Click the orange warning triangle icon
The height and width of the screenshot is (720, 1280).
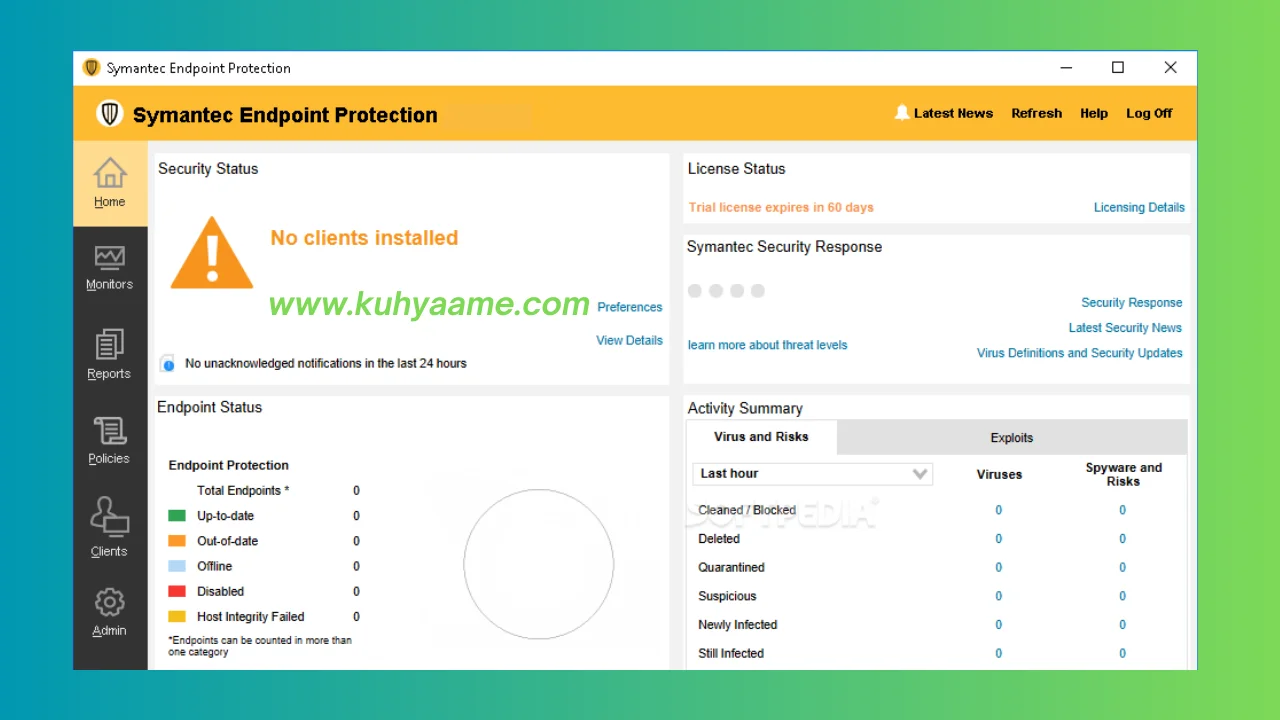[211, 253]
